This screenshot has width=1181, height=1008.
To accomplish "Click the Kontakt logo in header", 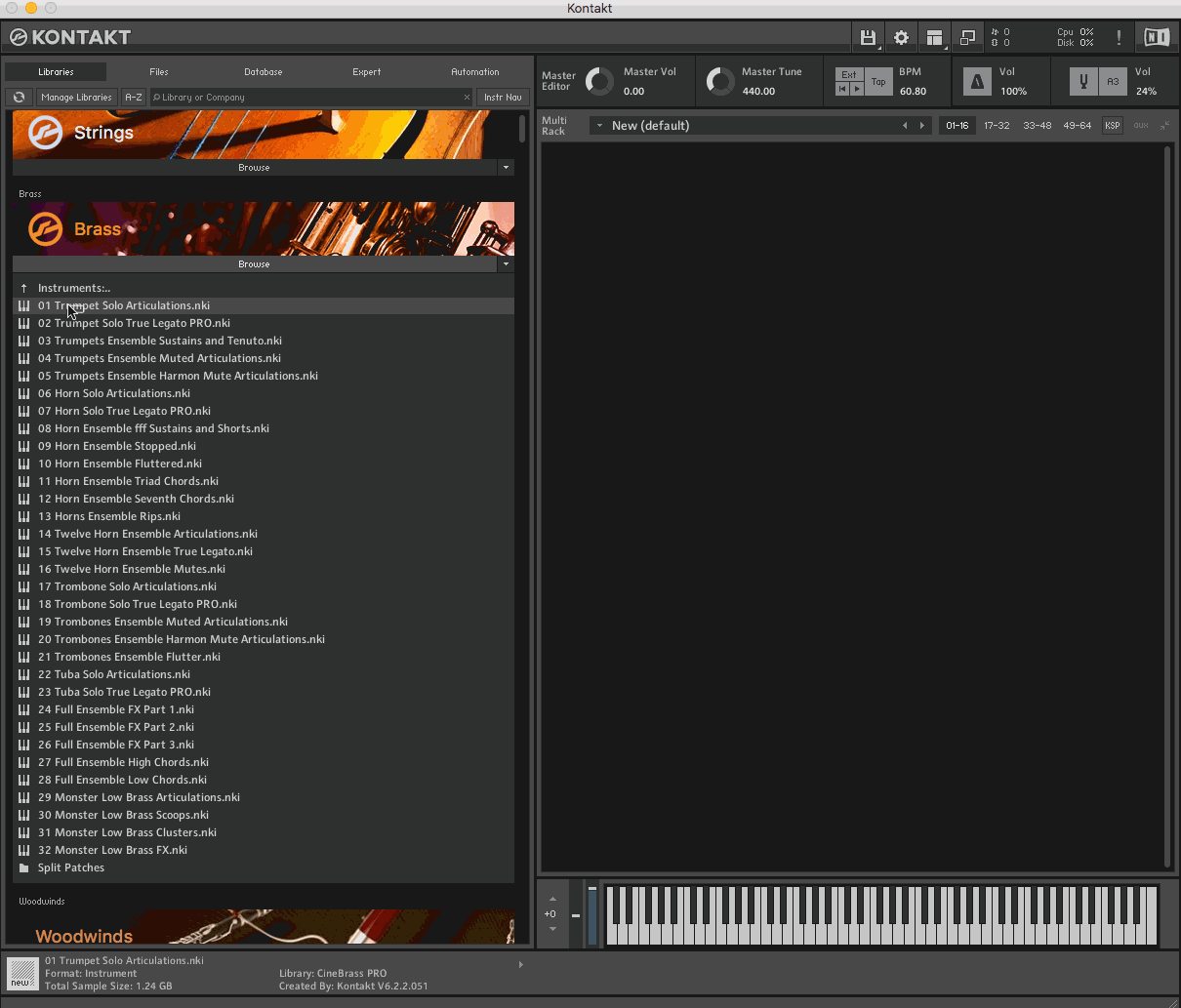I will (70, 37).
